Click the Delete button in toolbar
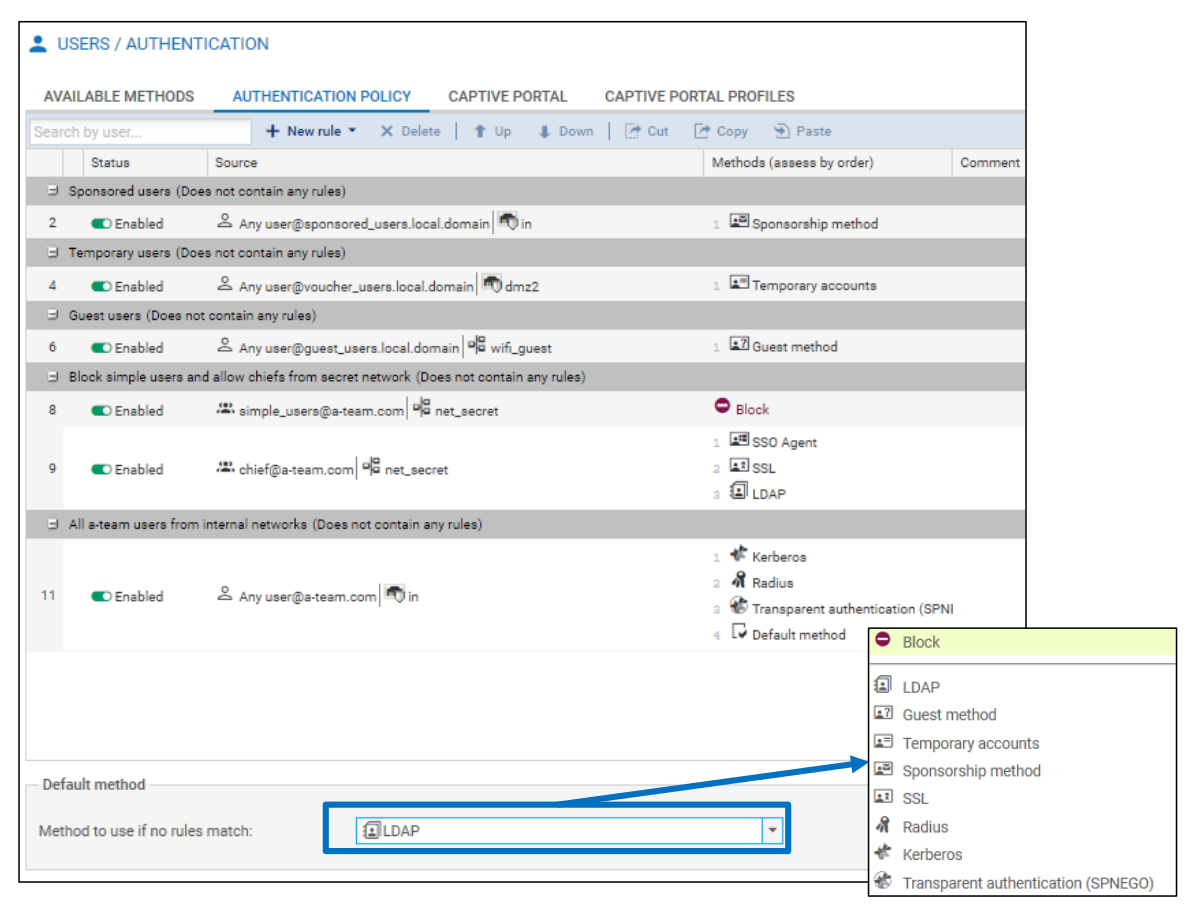Image resolution: width=1193 pixels, height=907 pixels. (x=410, y=131)
